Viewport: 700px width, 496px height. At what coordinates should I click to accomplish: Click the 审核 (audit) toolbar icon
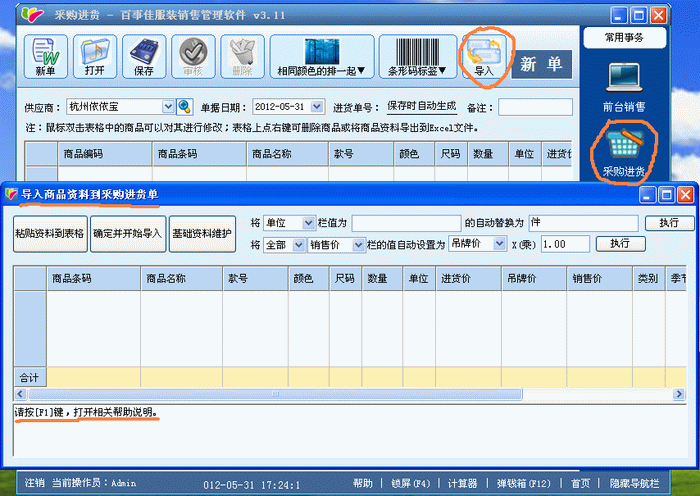click(x=193, y=57)
